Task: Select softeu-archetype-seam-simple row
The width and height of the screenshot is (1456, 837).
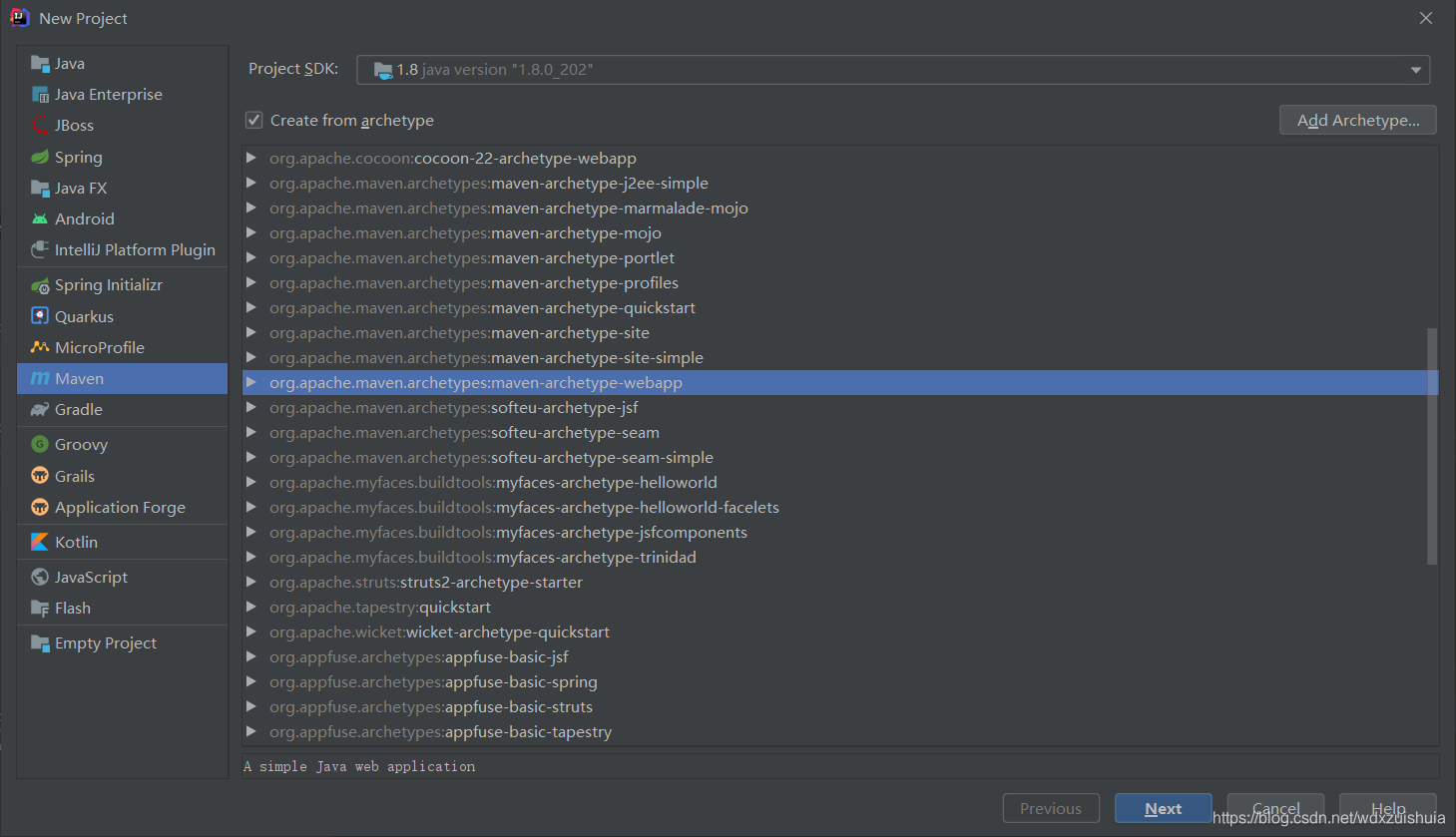Action: [x=840, y=457]
